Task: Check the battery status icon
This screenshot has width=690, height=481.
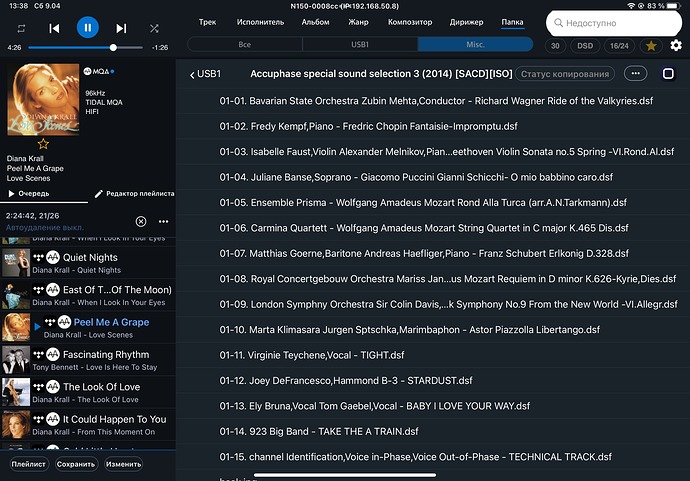Action: 673,6
